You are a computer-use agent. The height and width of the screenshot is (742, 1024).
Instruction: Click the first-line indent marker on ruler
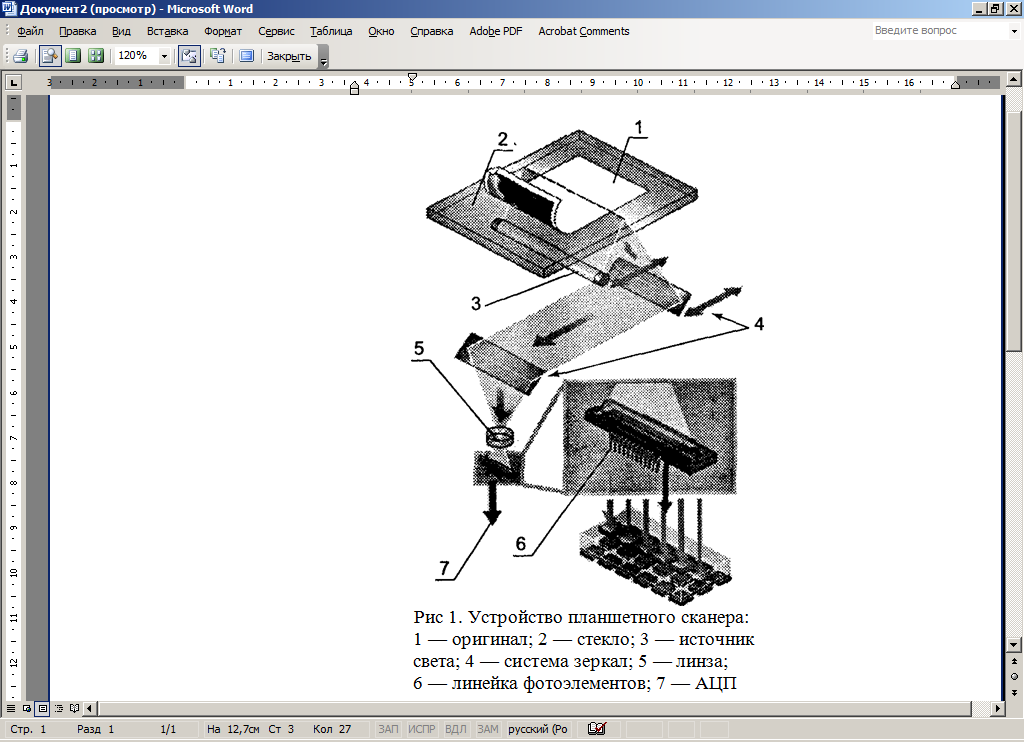[x=412, y=76]
